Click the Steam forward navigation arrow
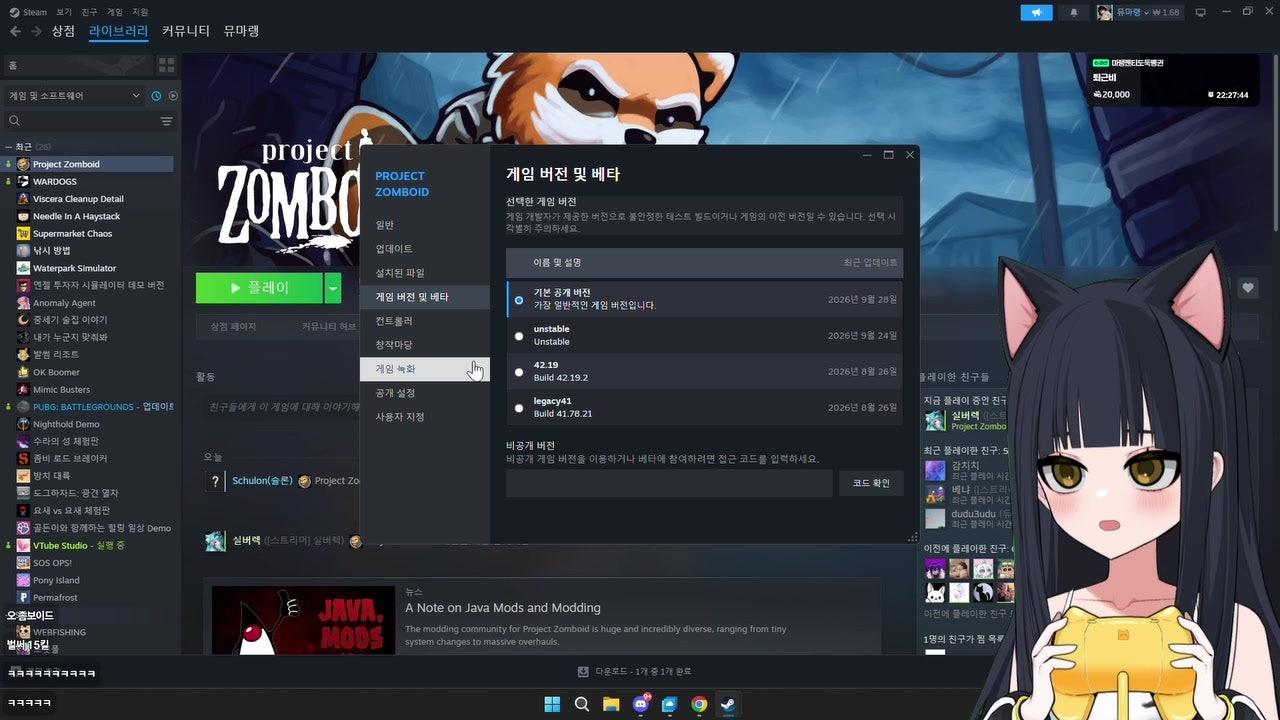The image size is (1280, 720). click(37, 31)
